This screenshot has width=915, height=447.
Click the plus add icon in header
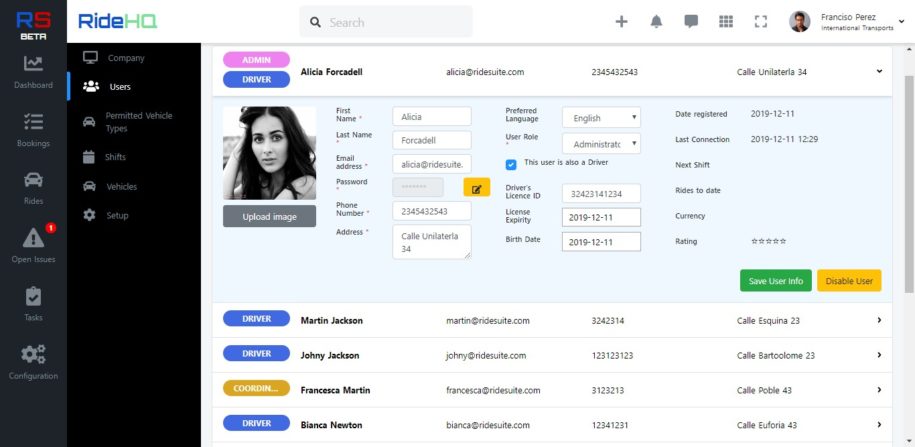pyautogui.click(x=621, y=21)
